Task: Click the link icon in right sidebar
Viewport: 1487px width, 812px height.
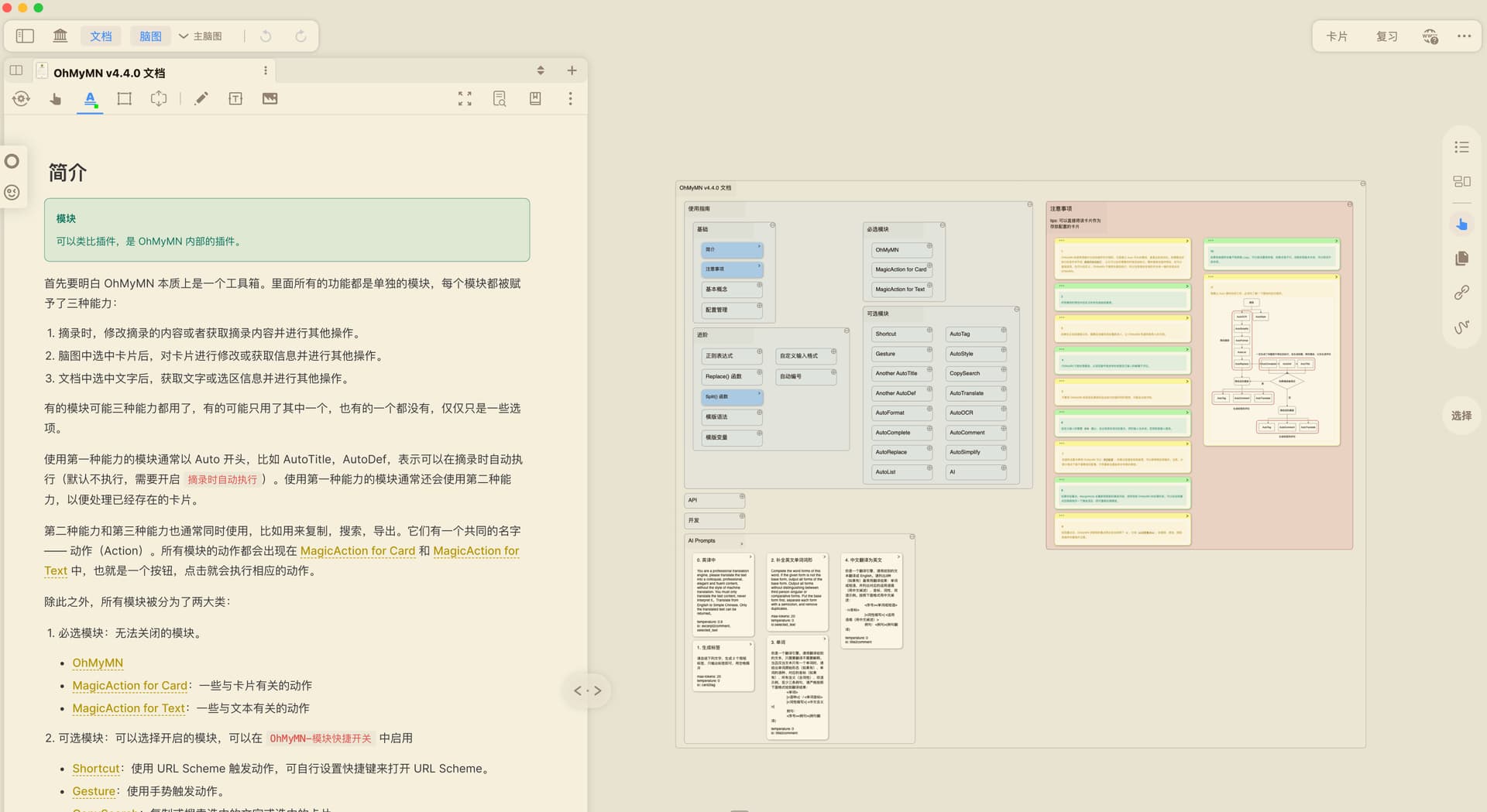Action: pyautogui.click(x=1461, y=293)
